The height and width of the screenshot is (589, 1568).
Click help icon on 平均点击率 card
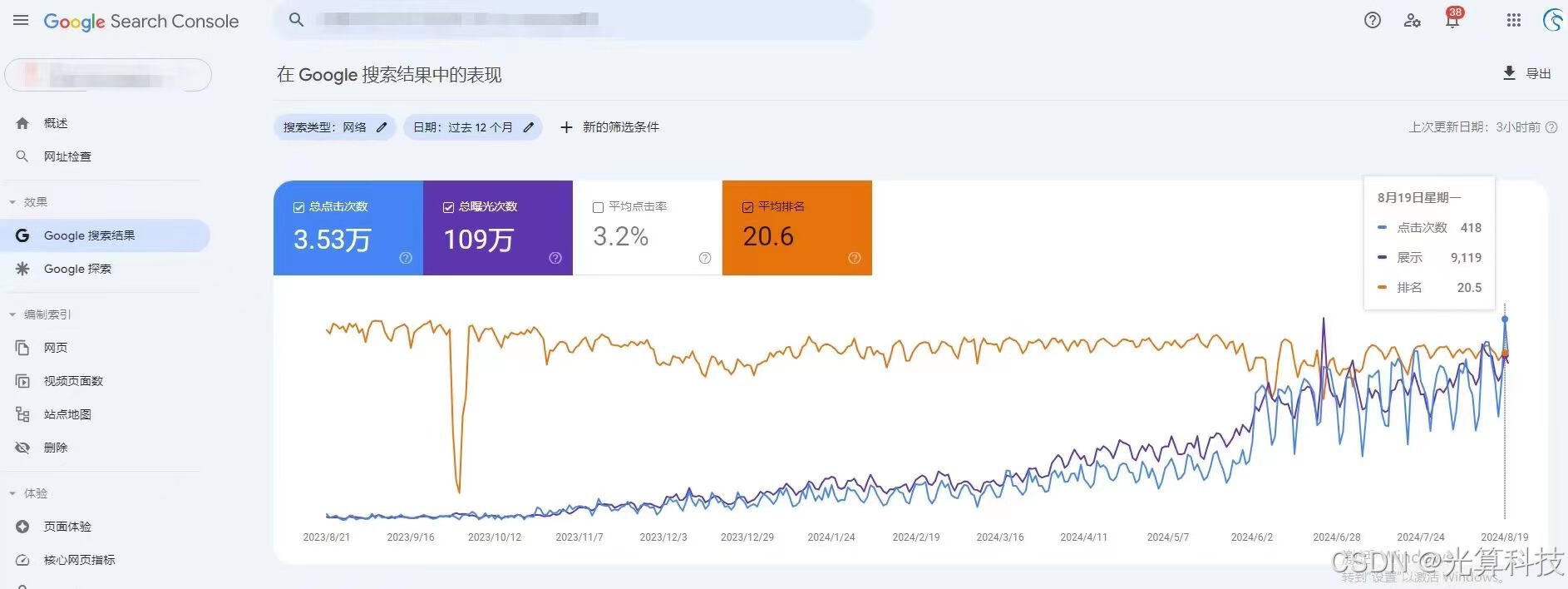(705, 258)
